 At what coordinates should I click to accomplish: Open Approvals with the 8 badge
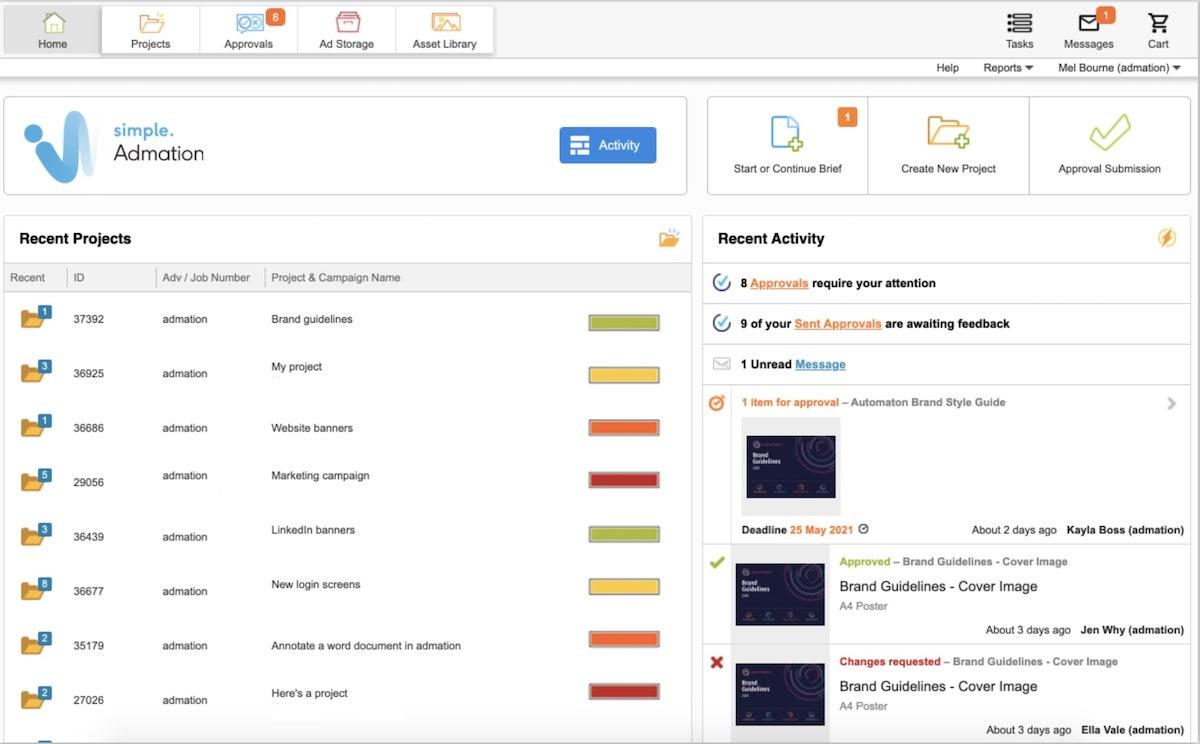(250, 23)
